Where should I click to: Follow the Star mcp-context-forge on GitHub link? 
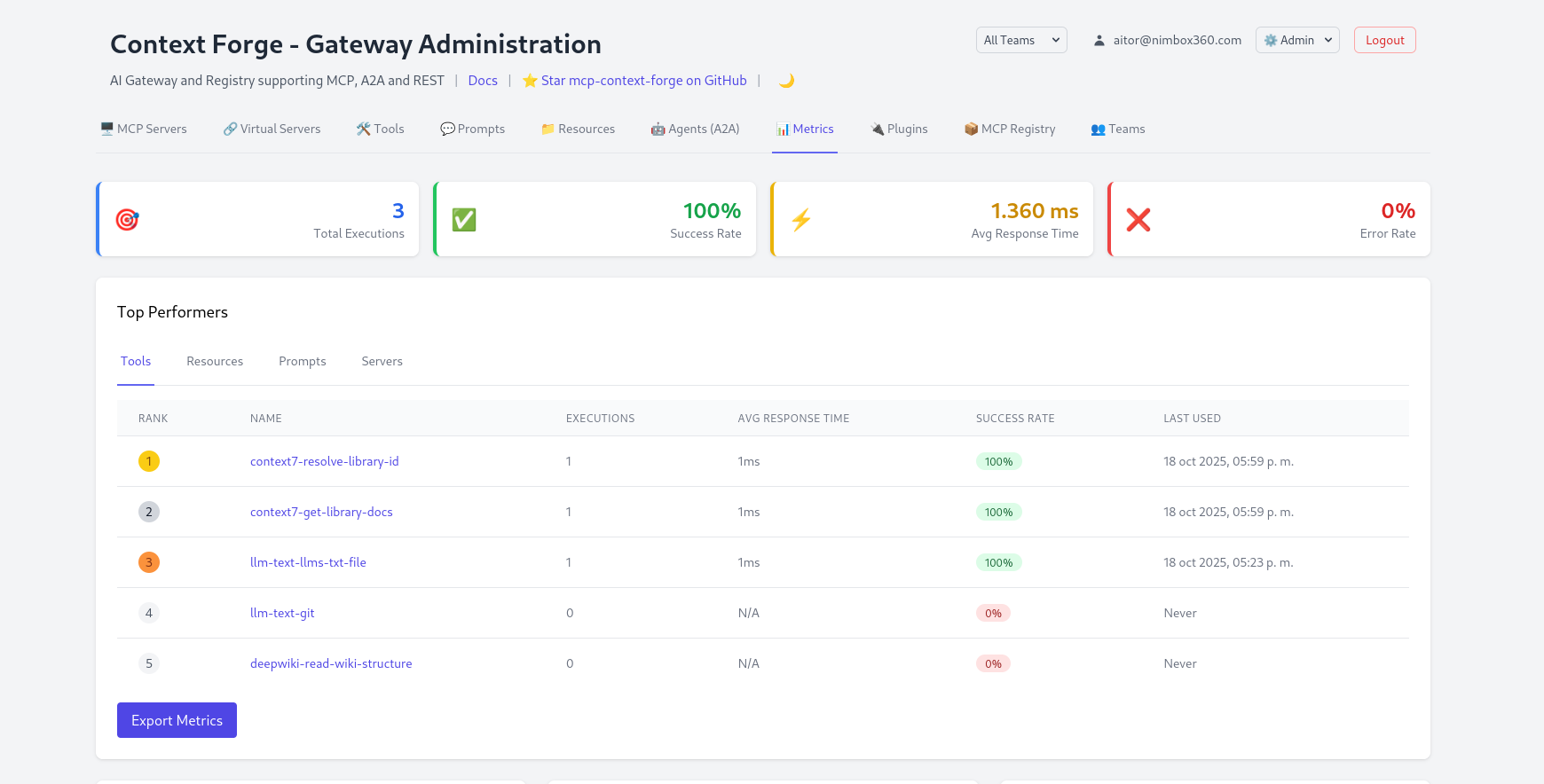[643, 81]
